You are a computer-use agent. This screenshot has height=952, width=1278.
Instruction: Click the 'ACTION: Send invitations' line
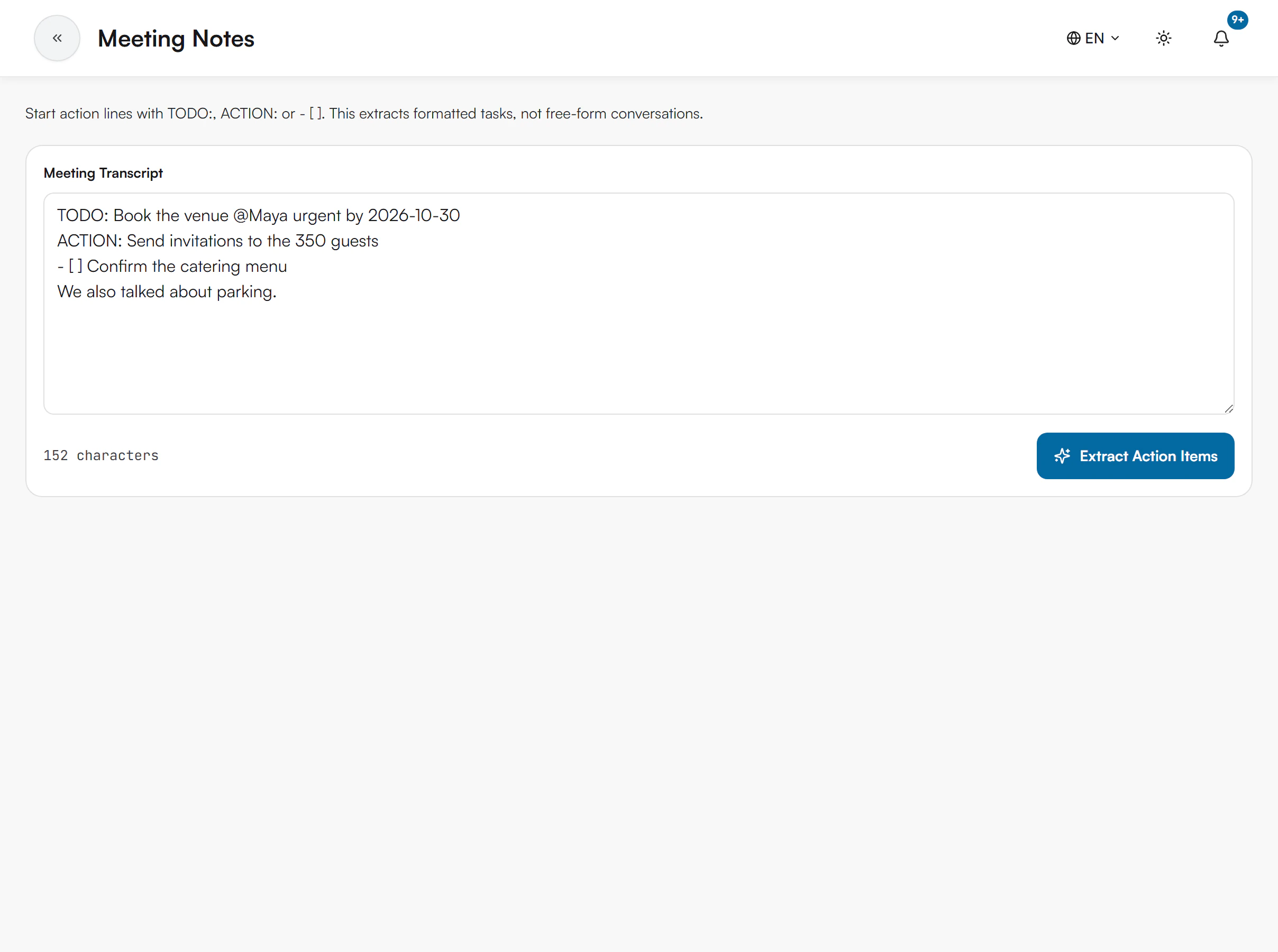[x=218, y=241]
